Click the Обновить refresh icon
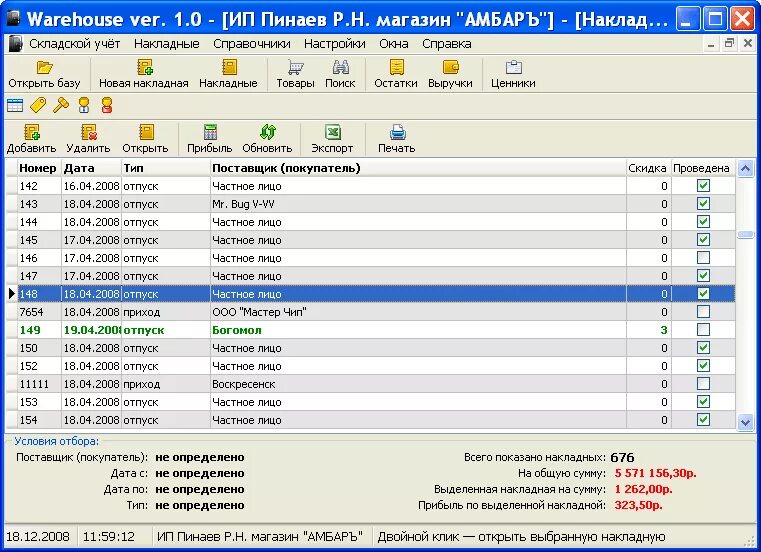 coord(267,132)
